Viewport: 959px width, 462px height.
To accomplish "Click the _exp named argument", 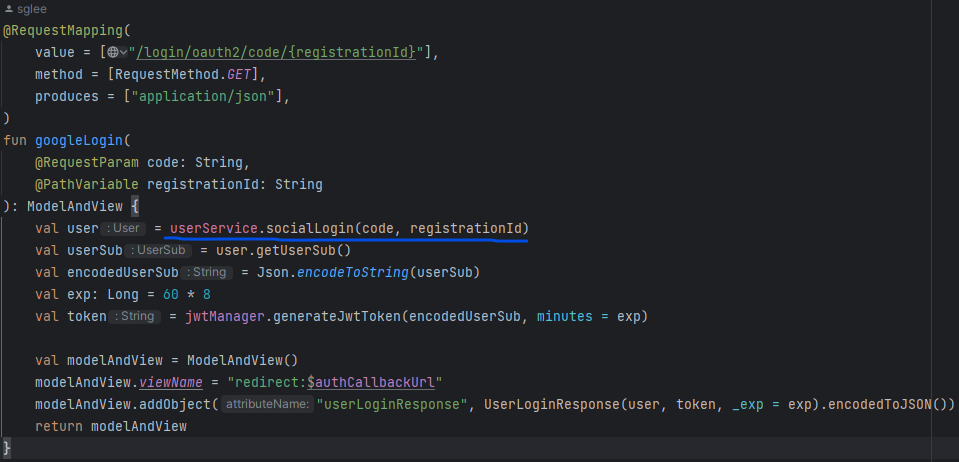I will [747, 405].
